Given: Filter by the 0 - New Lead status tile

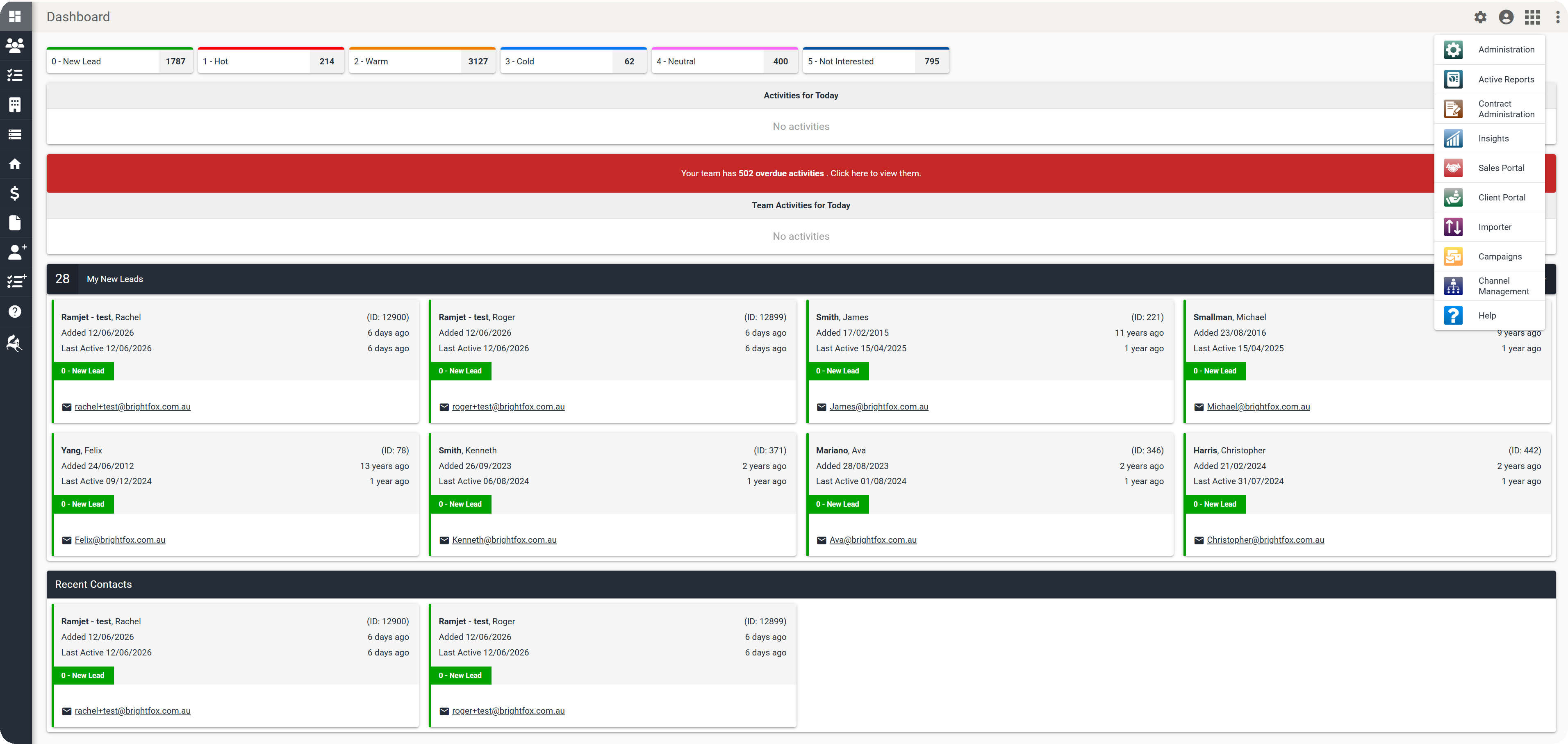Looking at the screenshot, I should (120, 60).
